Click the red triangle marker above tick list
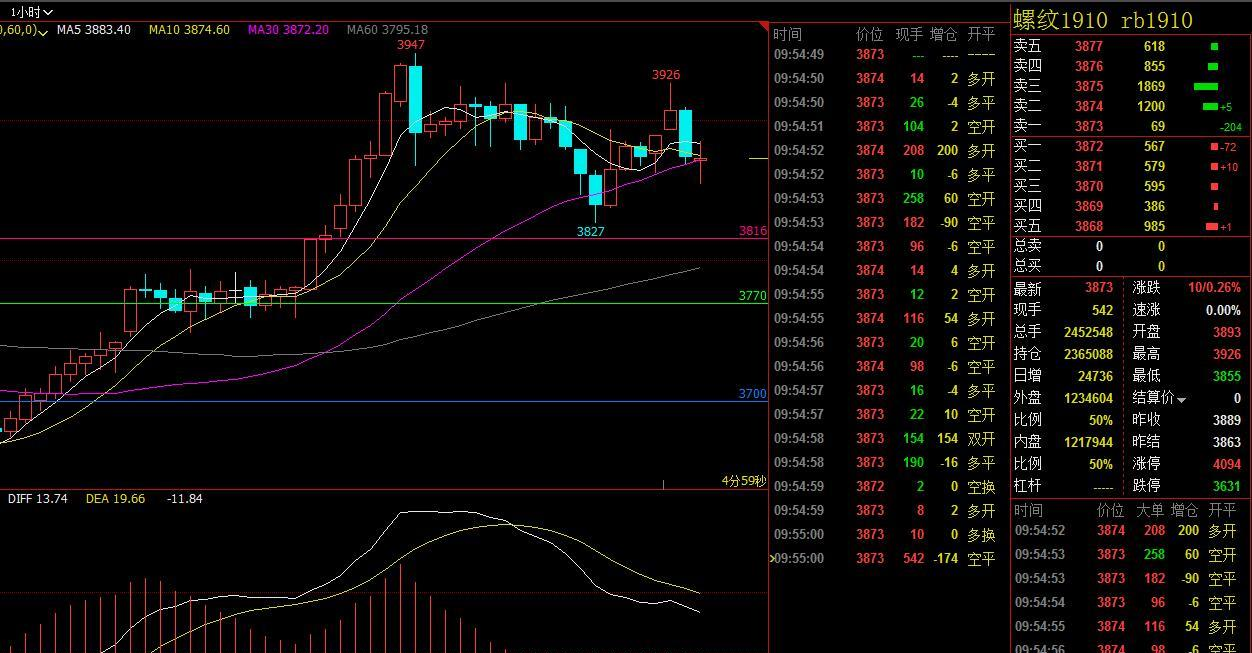This screenshot has height=653, width=1252. (764, 26)
